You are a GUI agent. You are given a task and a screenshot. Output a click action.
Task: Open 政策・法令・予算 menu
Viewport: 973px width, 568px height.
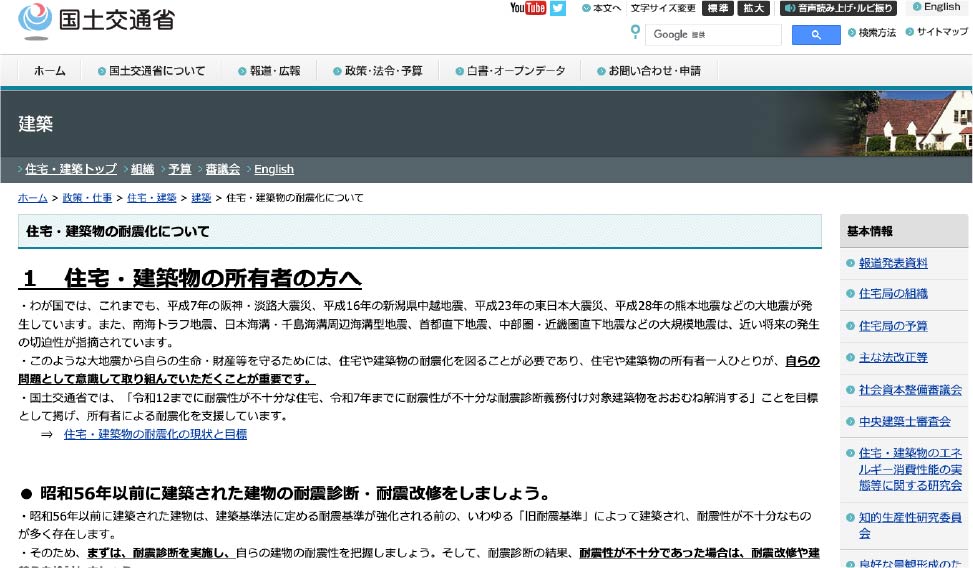(378, 71)
